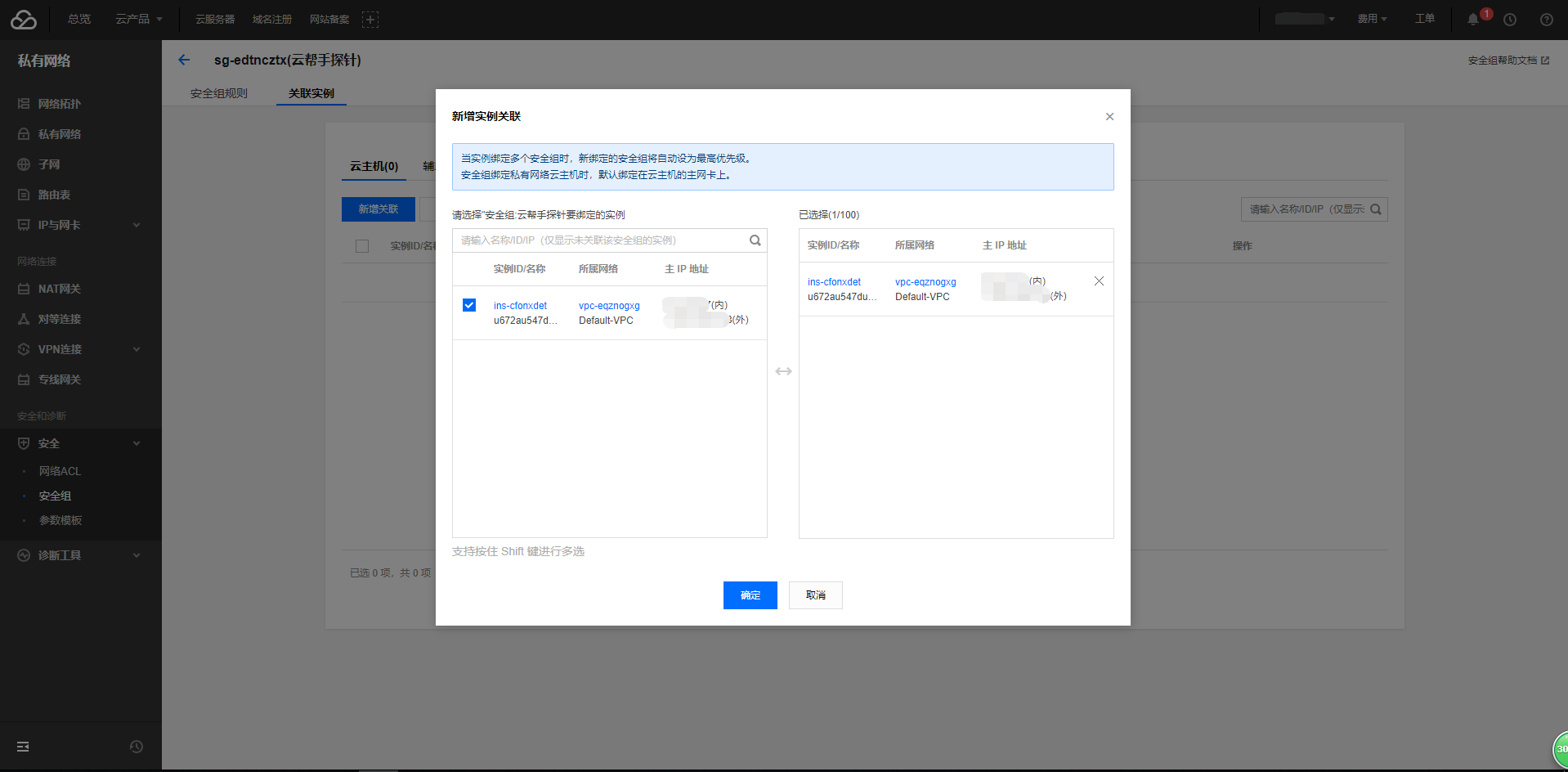Open 网络ACL in the sidebar
Screen dimensions: 1568x772
[x=60, y=471]
